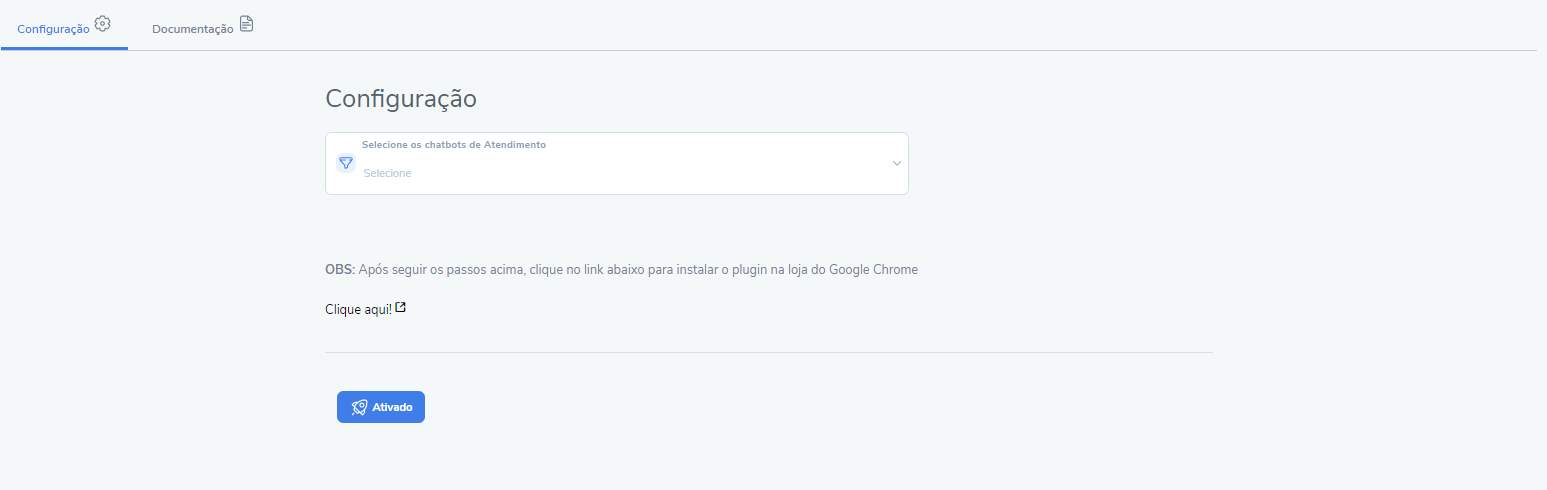Click the 'Google Chrome' words in the note
This screenshot has height=490, width=1547.
pos(873,270)
